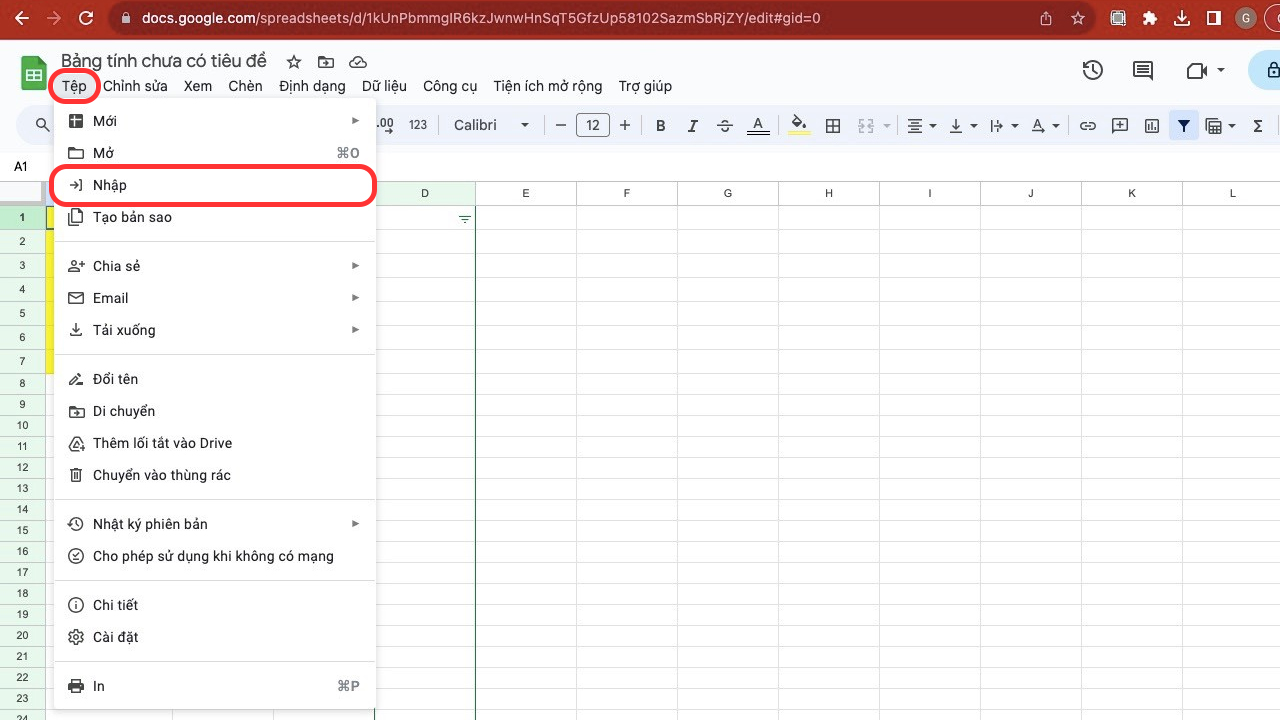Viewport: 1280px width, 720px height.
Task: Open Chi tiết document details
Action: pyautogui.click(x=215, y=605)
